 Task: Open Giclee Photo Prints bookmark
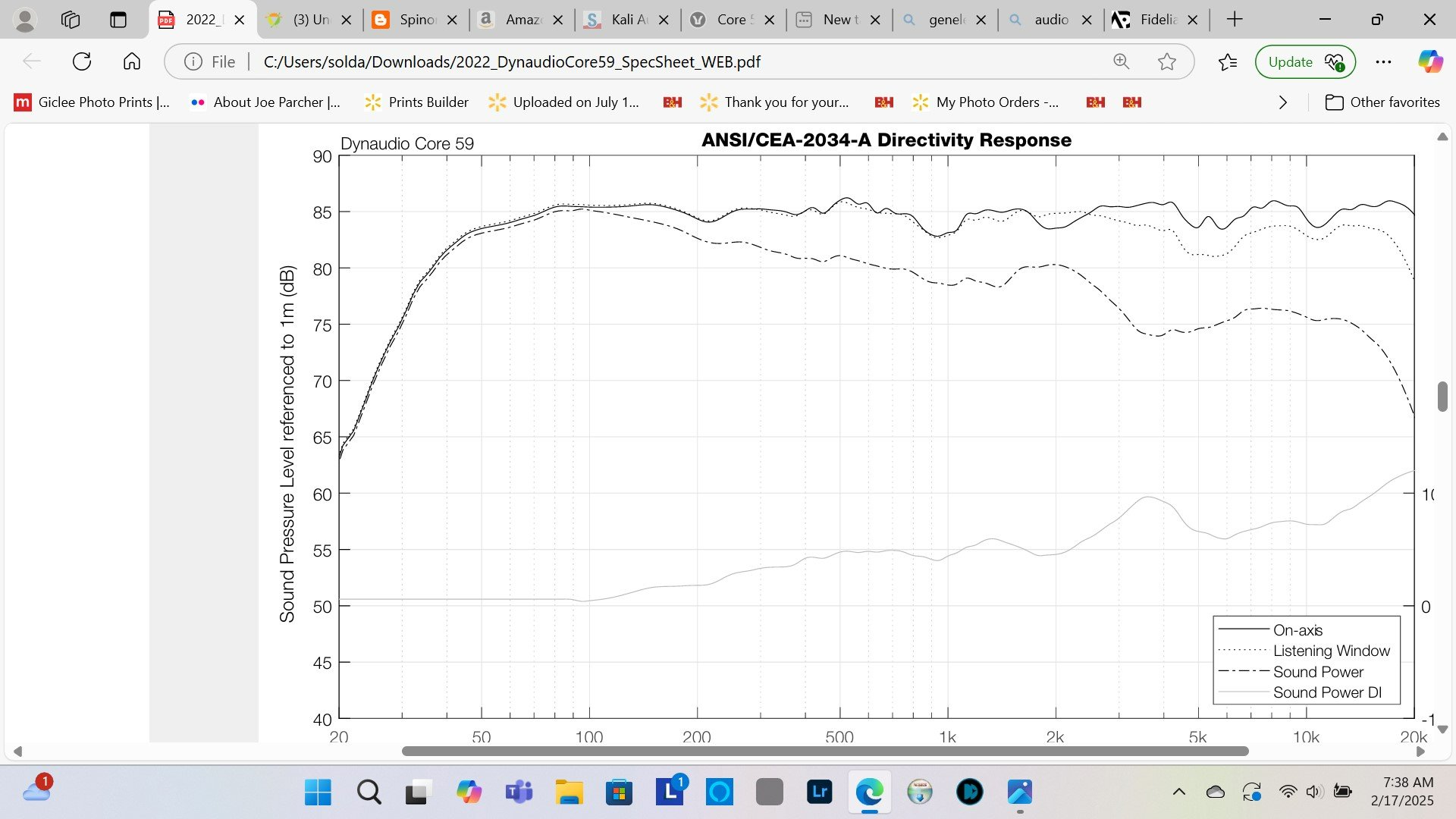pos(92,102)
